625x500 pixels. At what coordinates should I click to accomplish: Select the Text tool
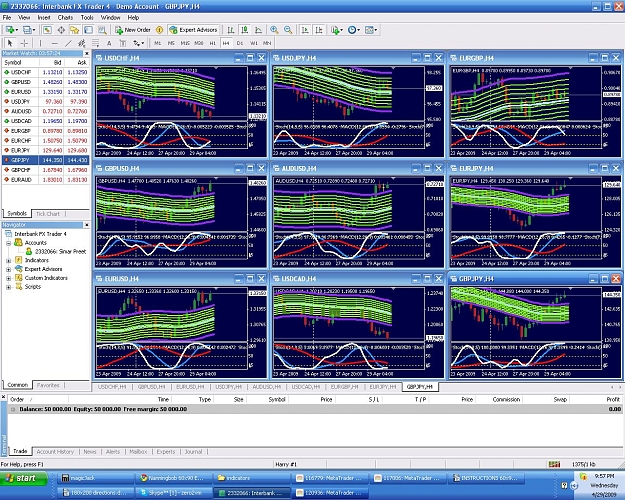(109, 43)
